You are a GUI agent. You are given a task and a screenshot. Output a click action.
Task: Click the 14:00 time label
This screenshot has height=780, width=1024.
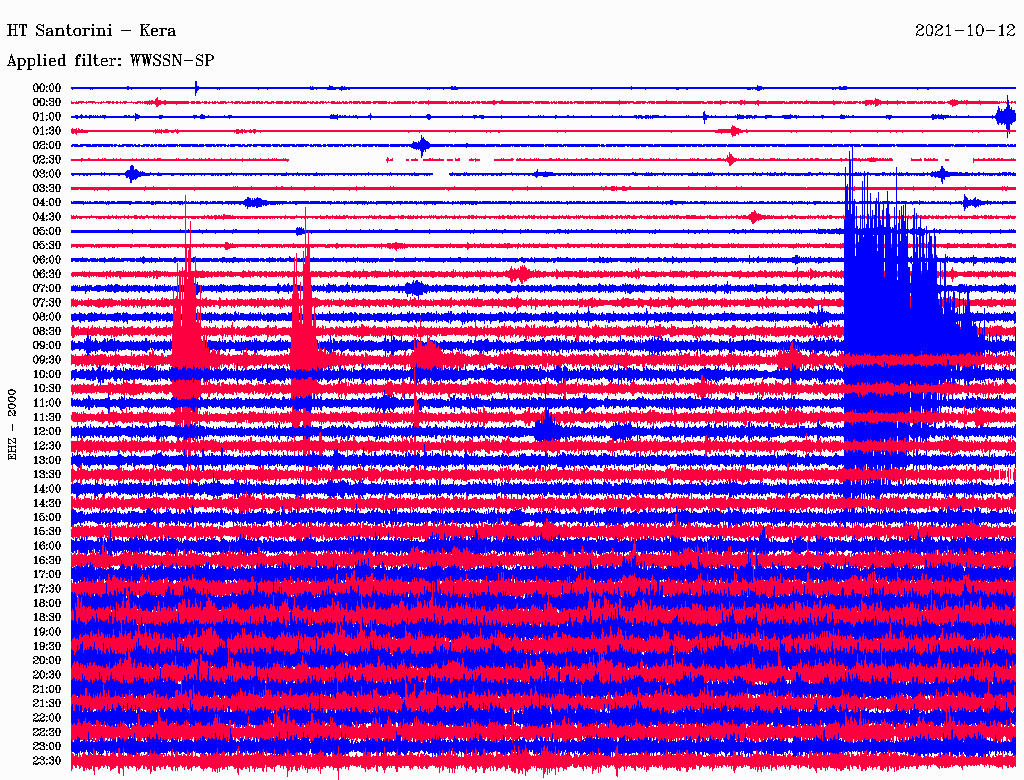point(47,489)
